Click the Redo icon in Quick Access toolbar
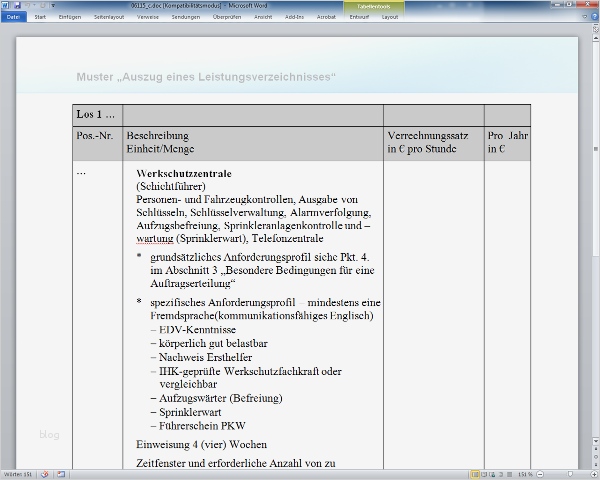Image resolution: width=600 pixels, height=480 pixels. pos(43,5)
